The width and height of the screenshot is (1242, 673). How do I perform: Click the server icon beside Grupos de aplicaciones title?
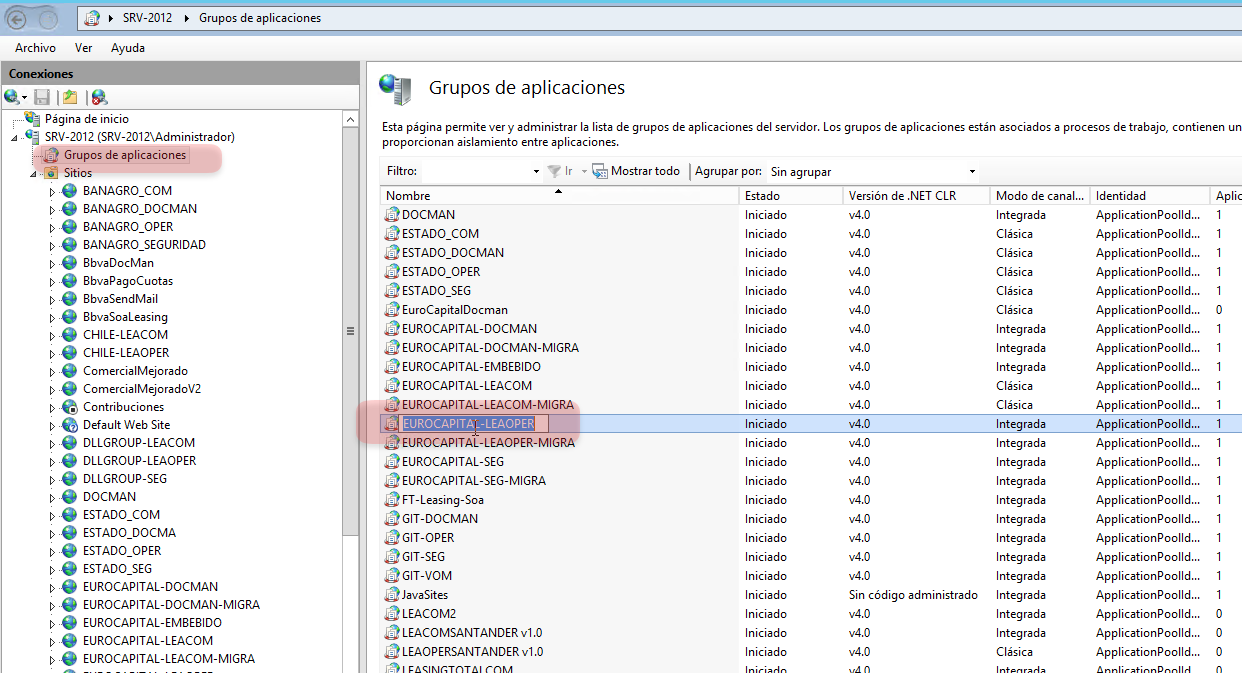(394, 90)
